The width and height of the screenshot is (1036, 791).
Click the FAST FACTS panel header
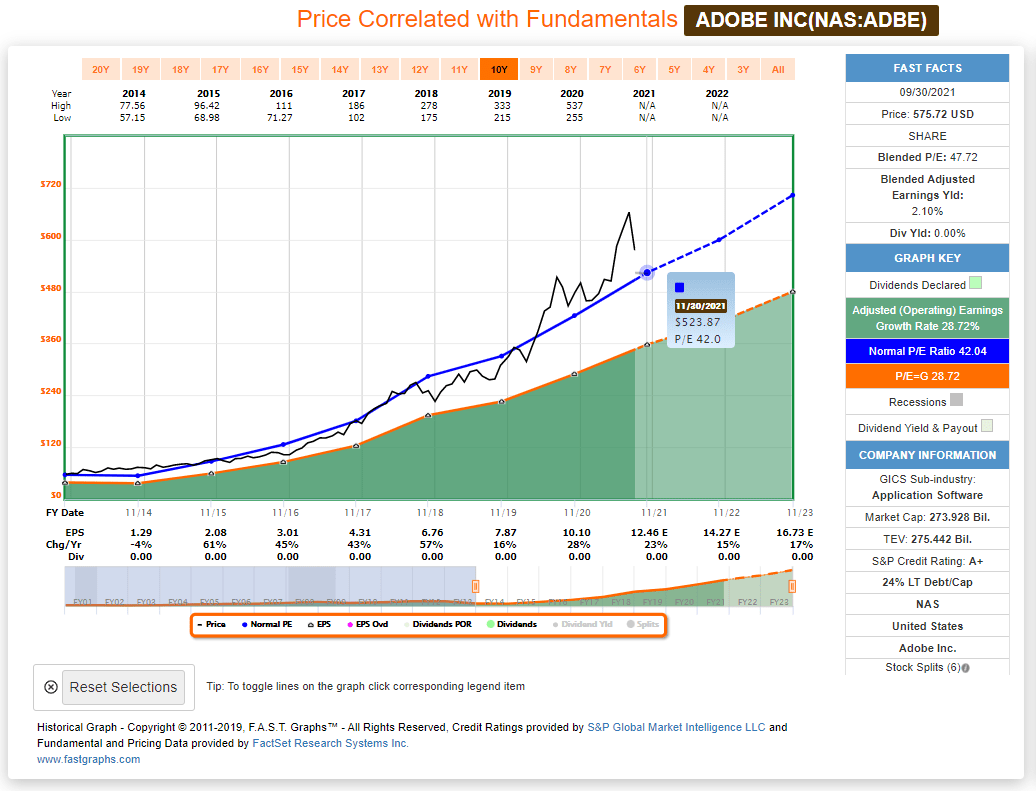(x=927, y=68)
